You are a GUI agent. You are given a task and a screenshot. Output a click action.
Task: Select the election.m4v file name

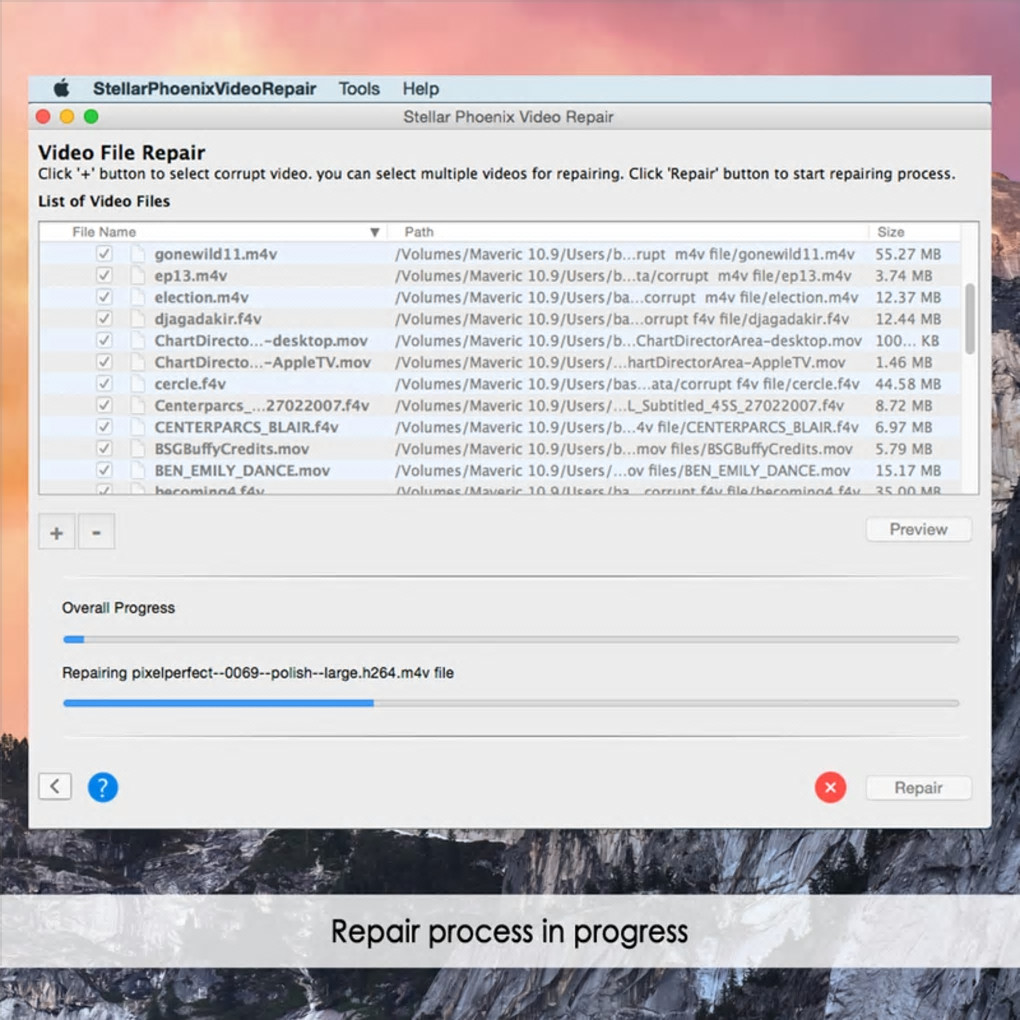[201, 297]
